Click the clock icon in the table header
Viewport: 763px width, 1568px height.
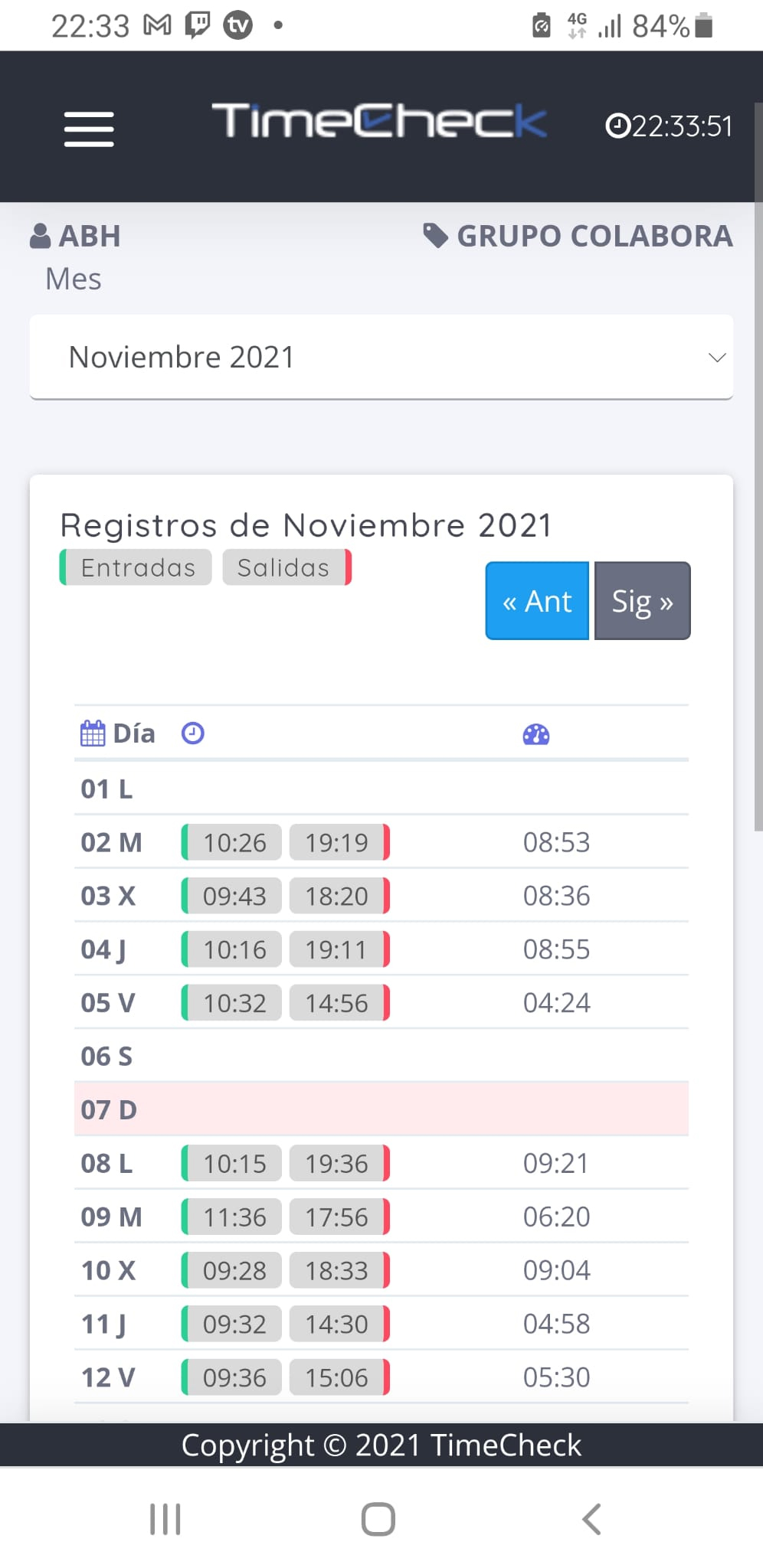coord(192,733)
